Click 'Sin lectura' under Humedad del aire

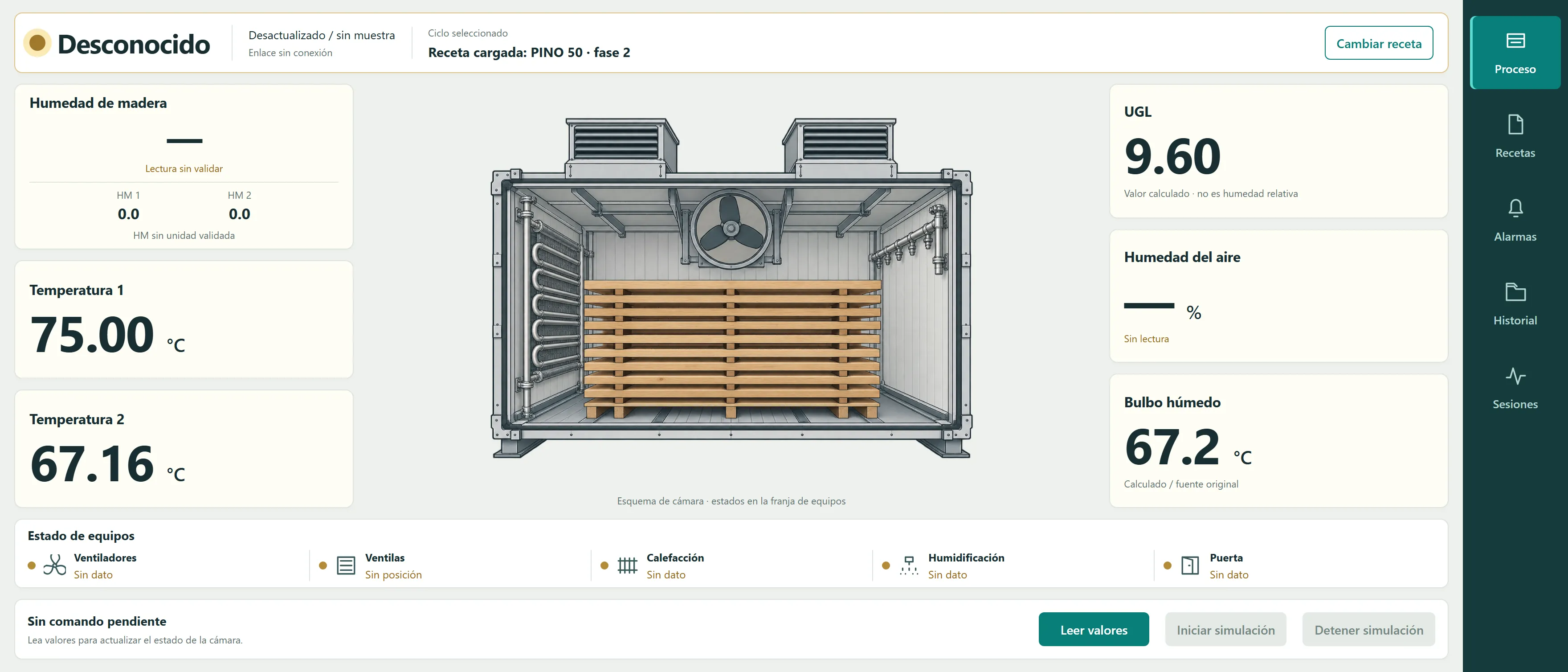[1146, 339]
